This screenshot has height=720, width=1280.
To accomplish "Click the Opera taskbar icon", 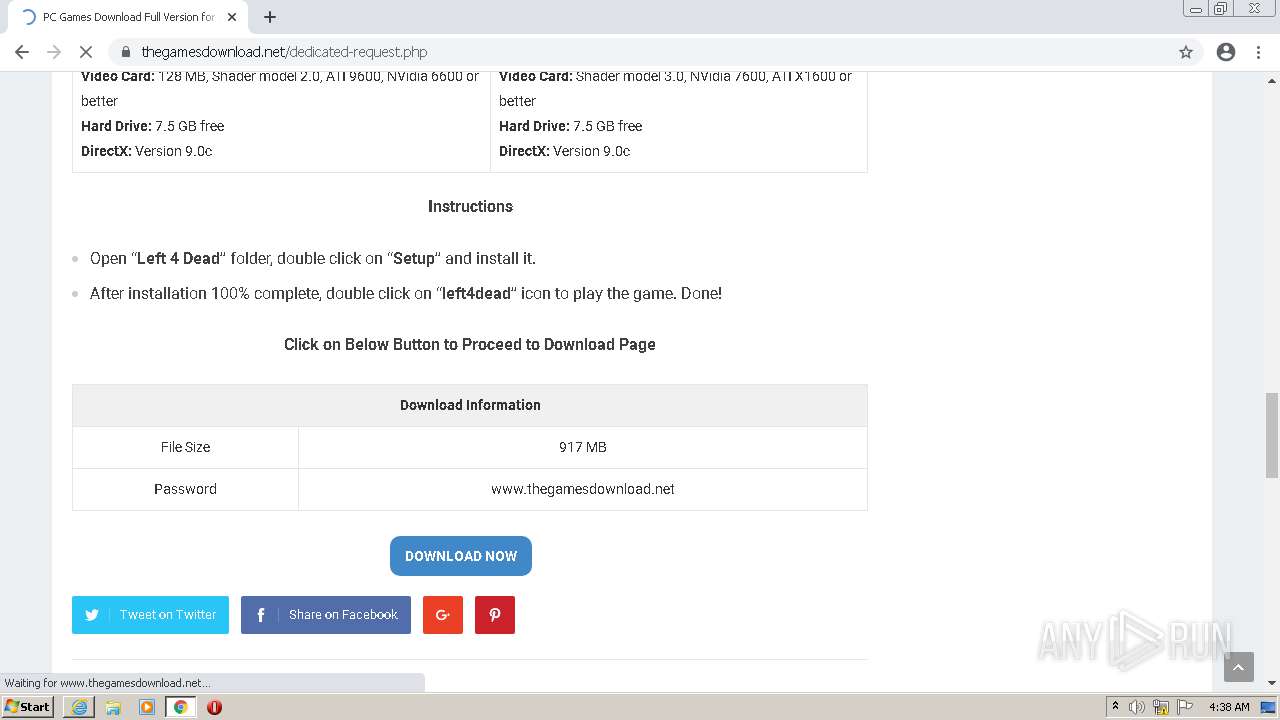I will (x=214, y=707).
